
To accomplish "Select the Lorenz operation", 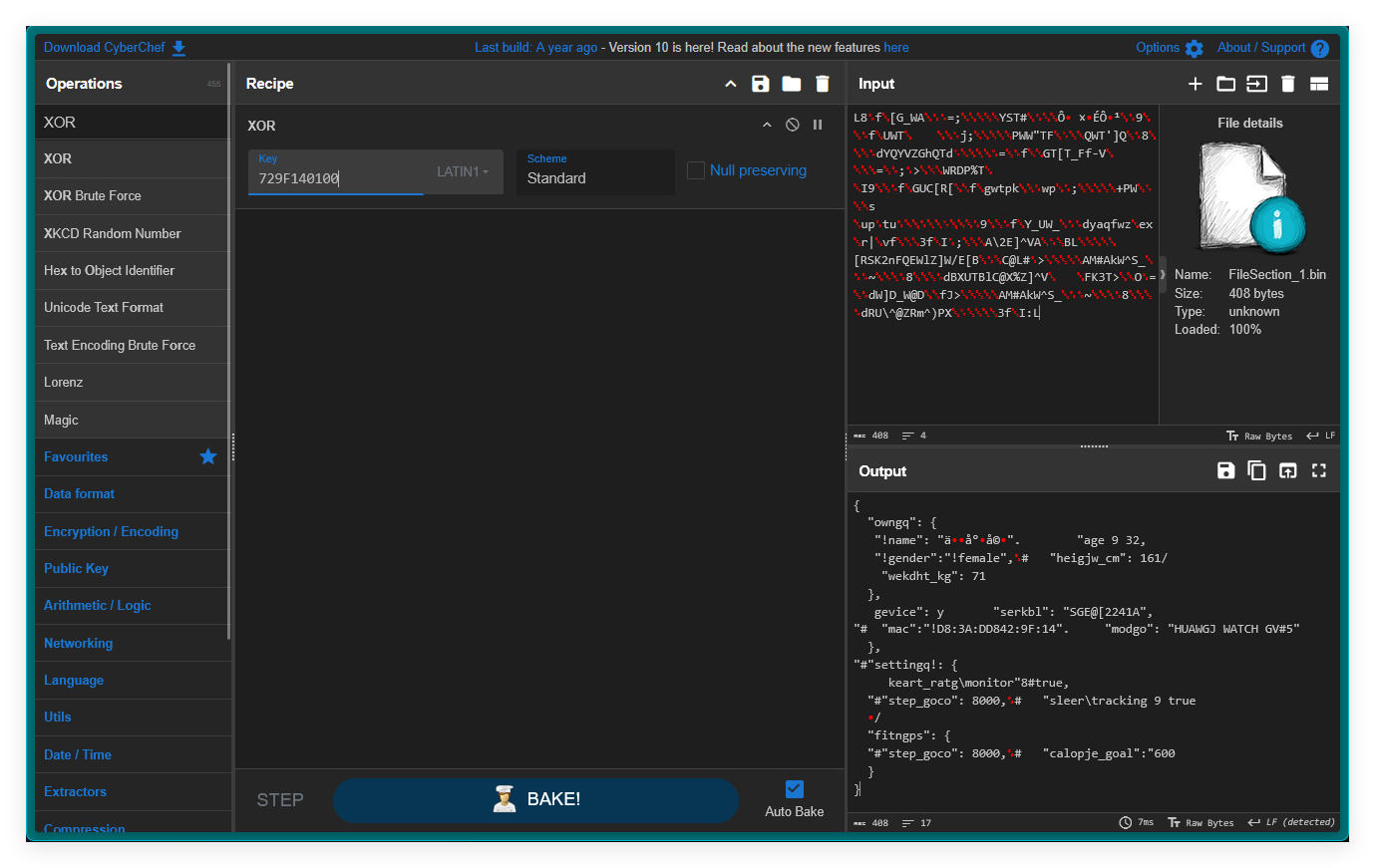I will tap(133, 383).
